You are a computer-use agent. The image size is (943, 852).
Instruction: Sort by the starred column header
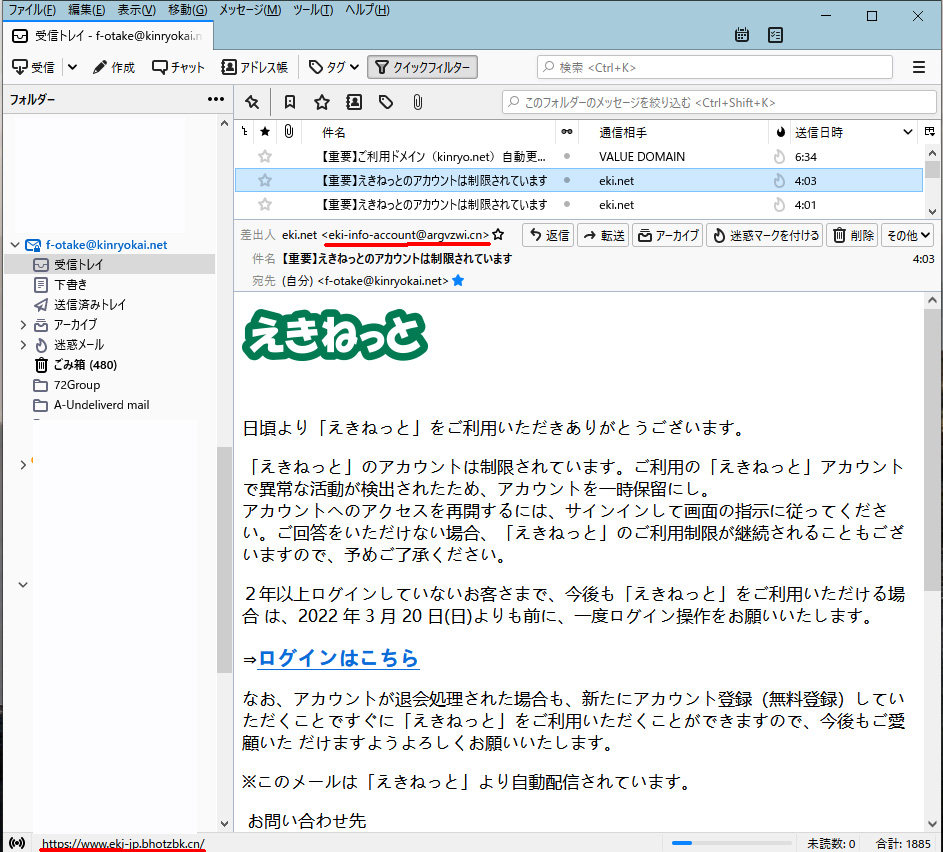pos(265,132)
